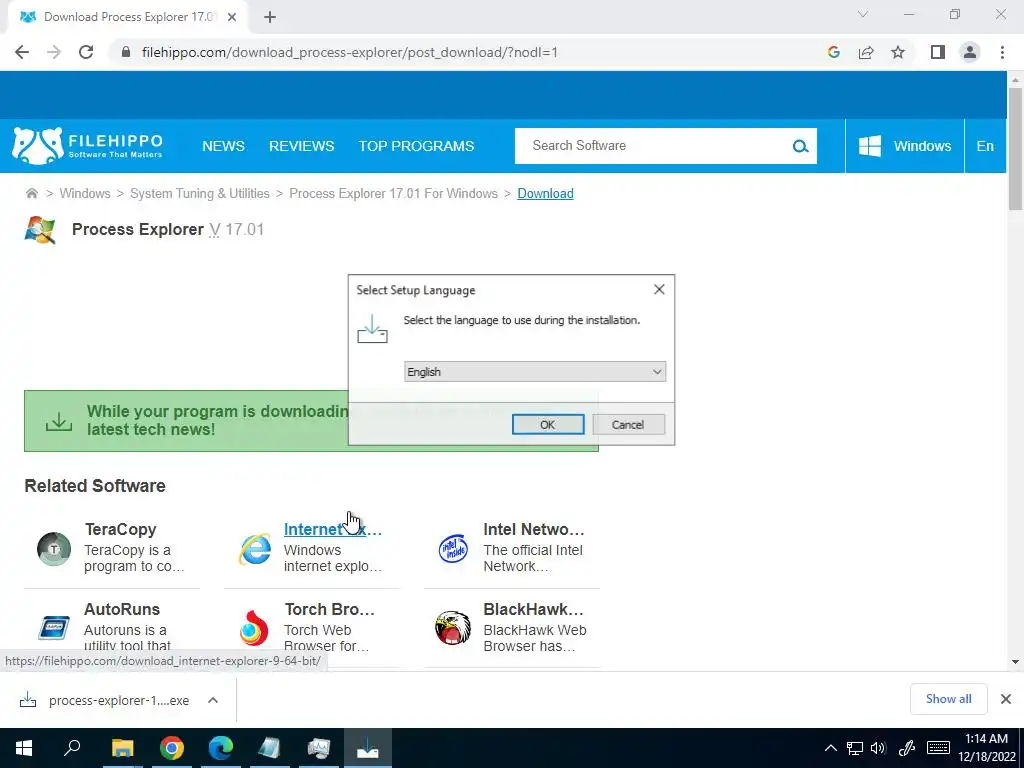Screen dimensions: 1024x768
Task: Open a new tab with the plus icon
Action: pyautogui.click(x=270, y=18)
